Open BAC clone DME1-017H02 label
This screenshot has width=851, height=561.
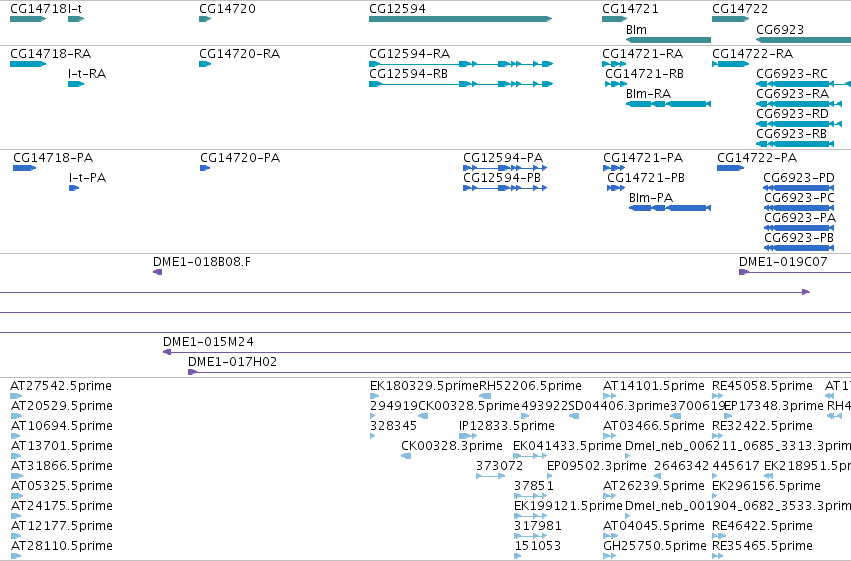point(232,362)
